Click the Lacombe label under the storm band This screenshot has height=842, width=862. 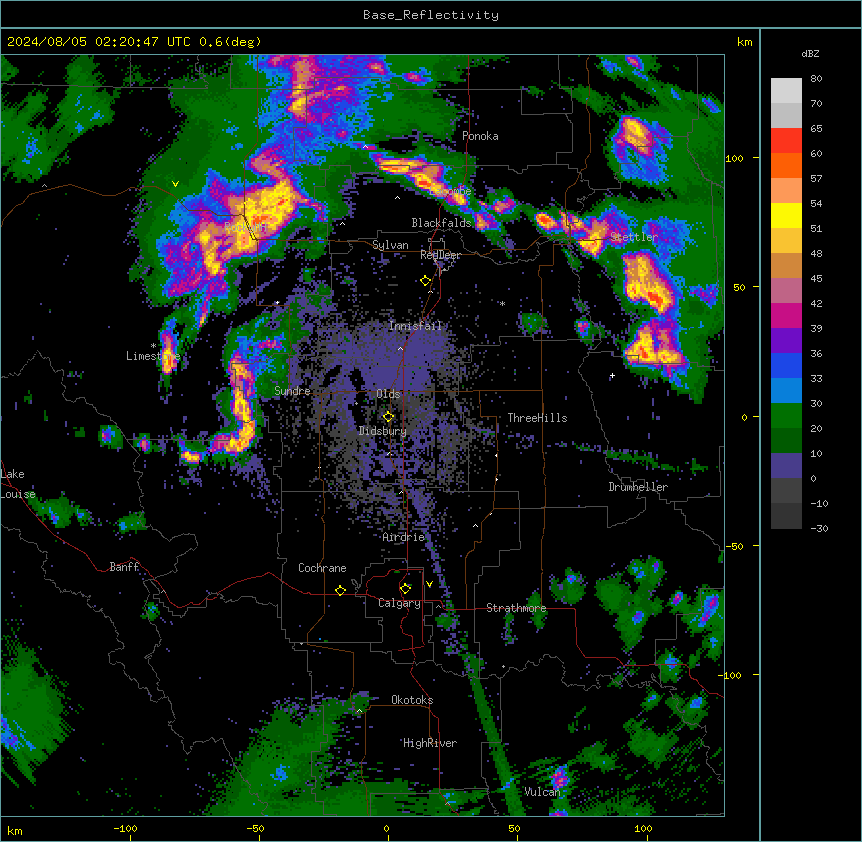(x=450, y=191)
